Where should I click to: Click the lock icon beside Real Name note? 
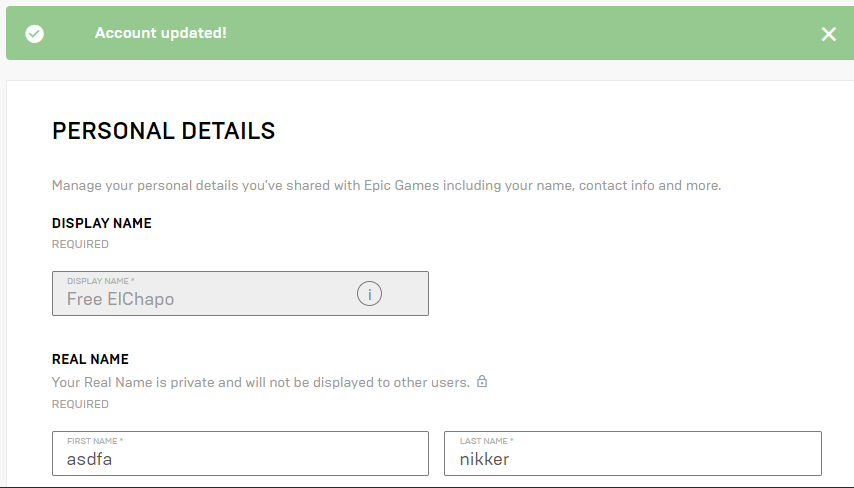[x=482, y=381]
